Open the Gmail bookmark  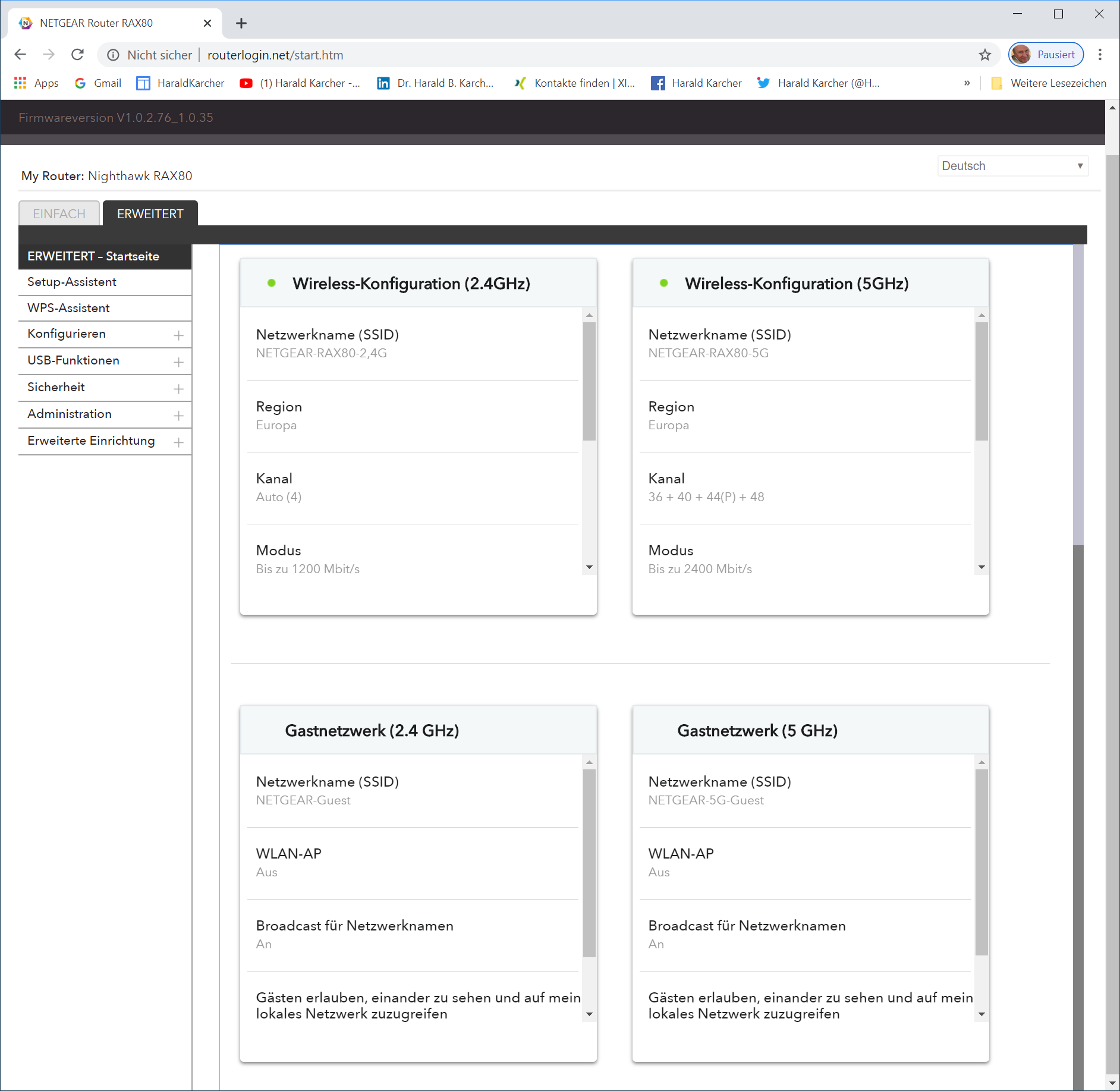[98, 83]
